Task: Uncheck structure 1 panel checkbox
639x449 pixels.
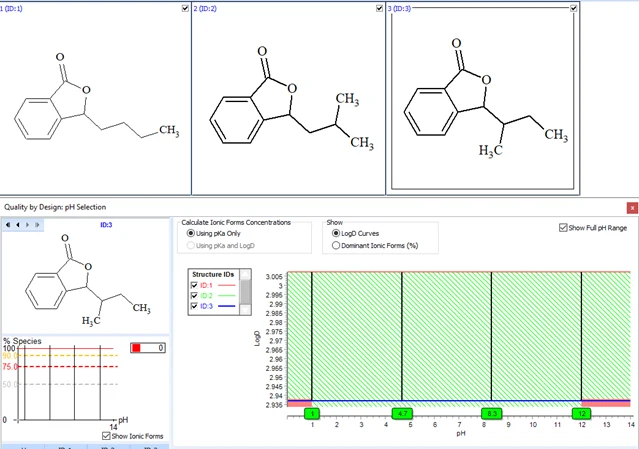Action: pos(185,8)
